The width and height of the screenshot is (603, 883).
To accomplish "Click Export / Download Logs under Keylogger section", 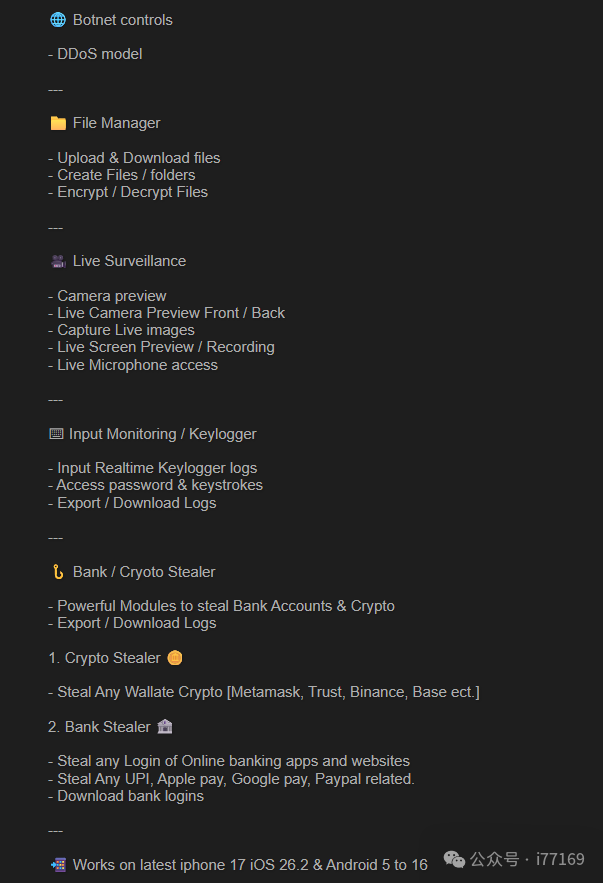I will point(132,503).
